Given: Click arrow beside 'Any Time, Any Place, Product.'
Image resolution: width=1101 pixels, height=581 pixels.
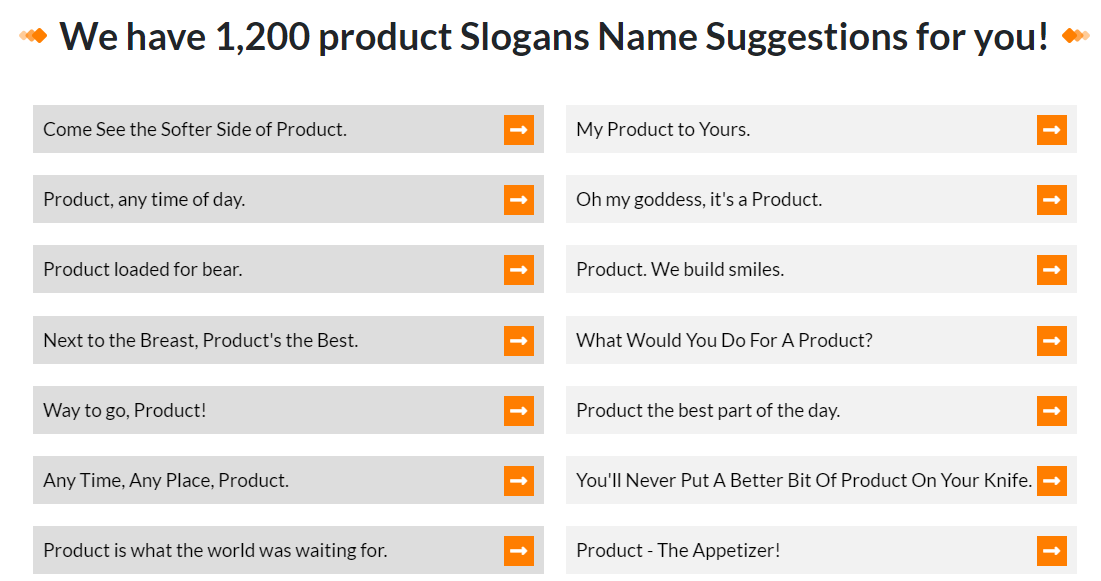Looking at the screenshot, I should pyautogui.click(x=518, y=481).
